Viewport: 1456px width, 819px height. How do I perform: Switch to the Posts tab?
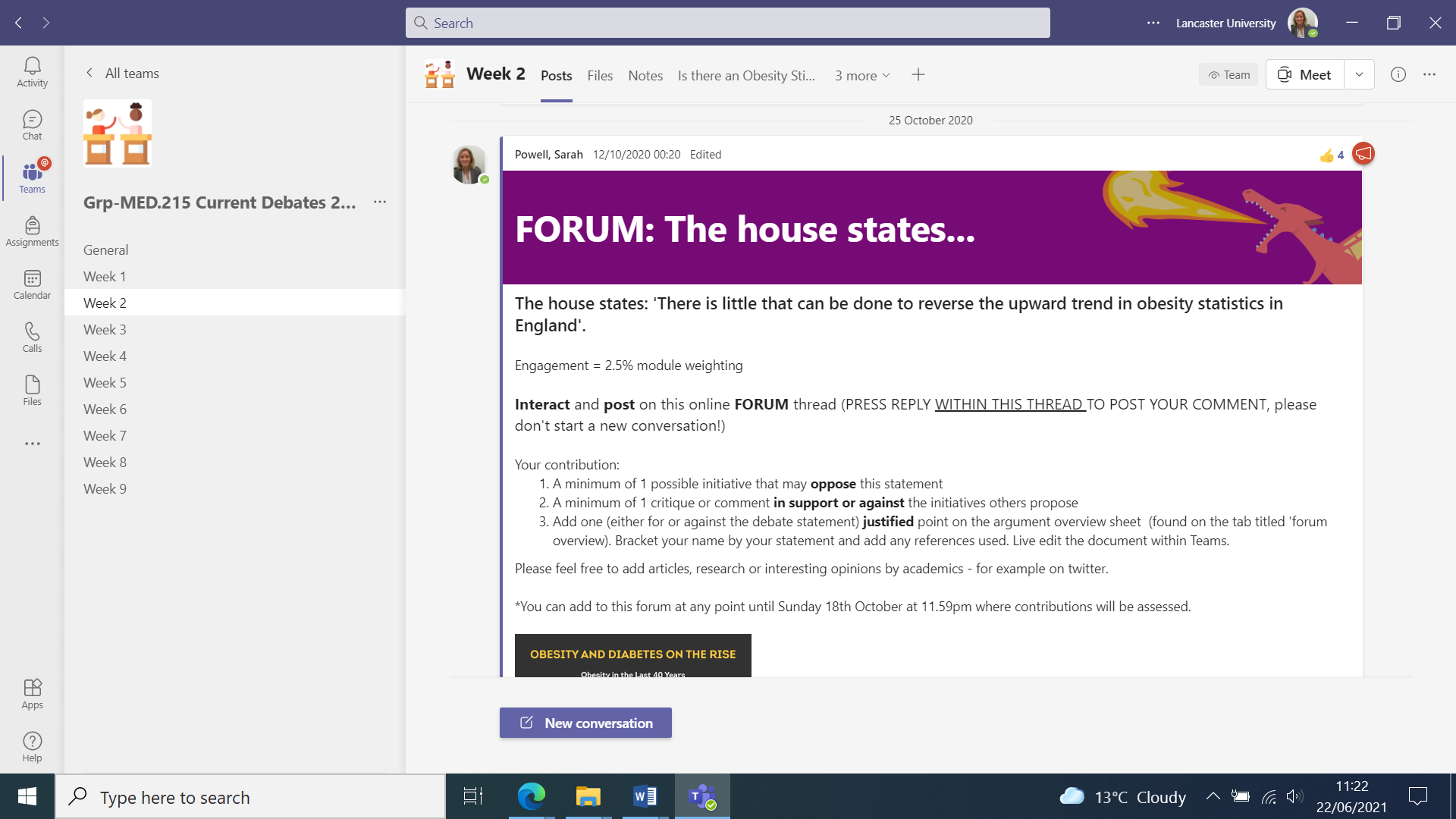click(x=556, y=75)
